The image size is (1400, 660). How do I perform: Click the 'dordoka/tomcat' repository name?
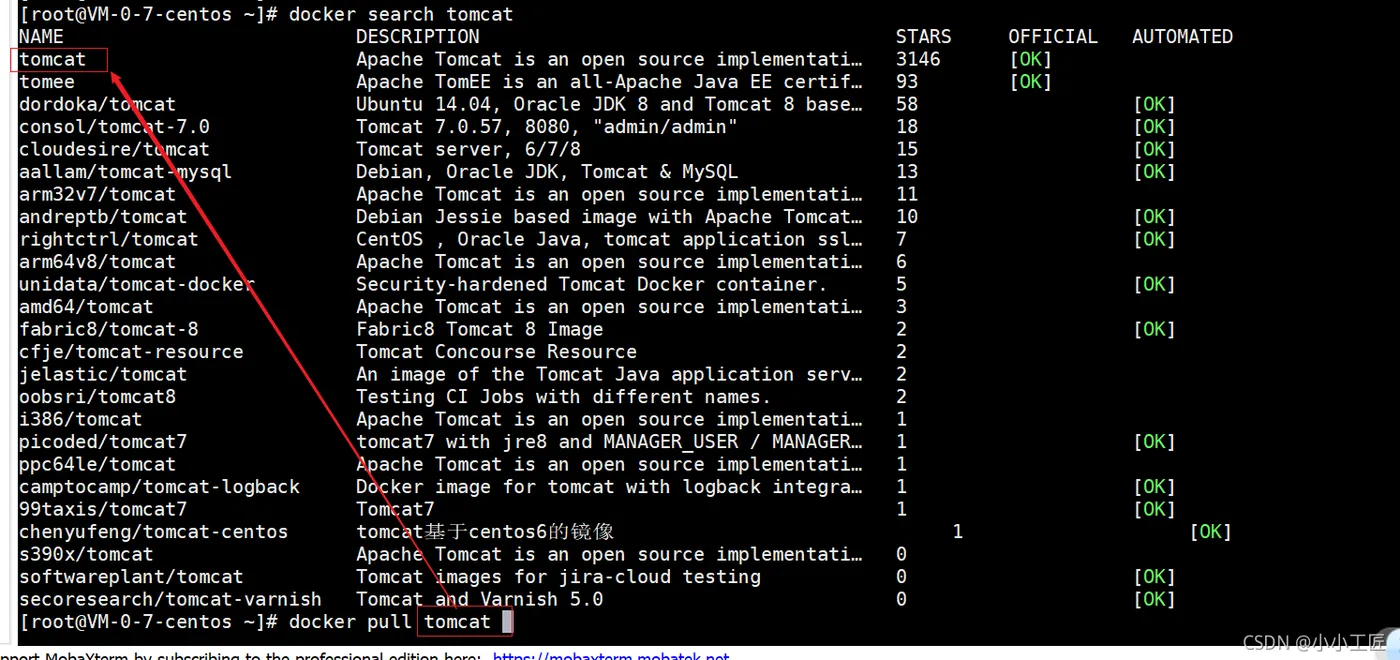97,104
